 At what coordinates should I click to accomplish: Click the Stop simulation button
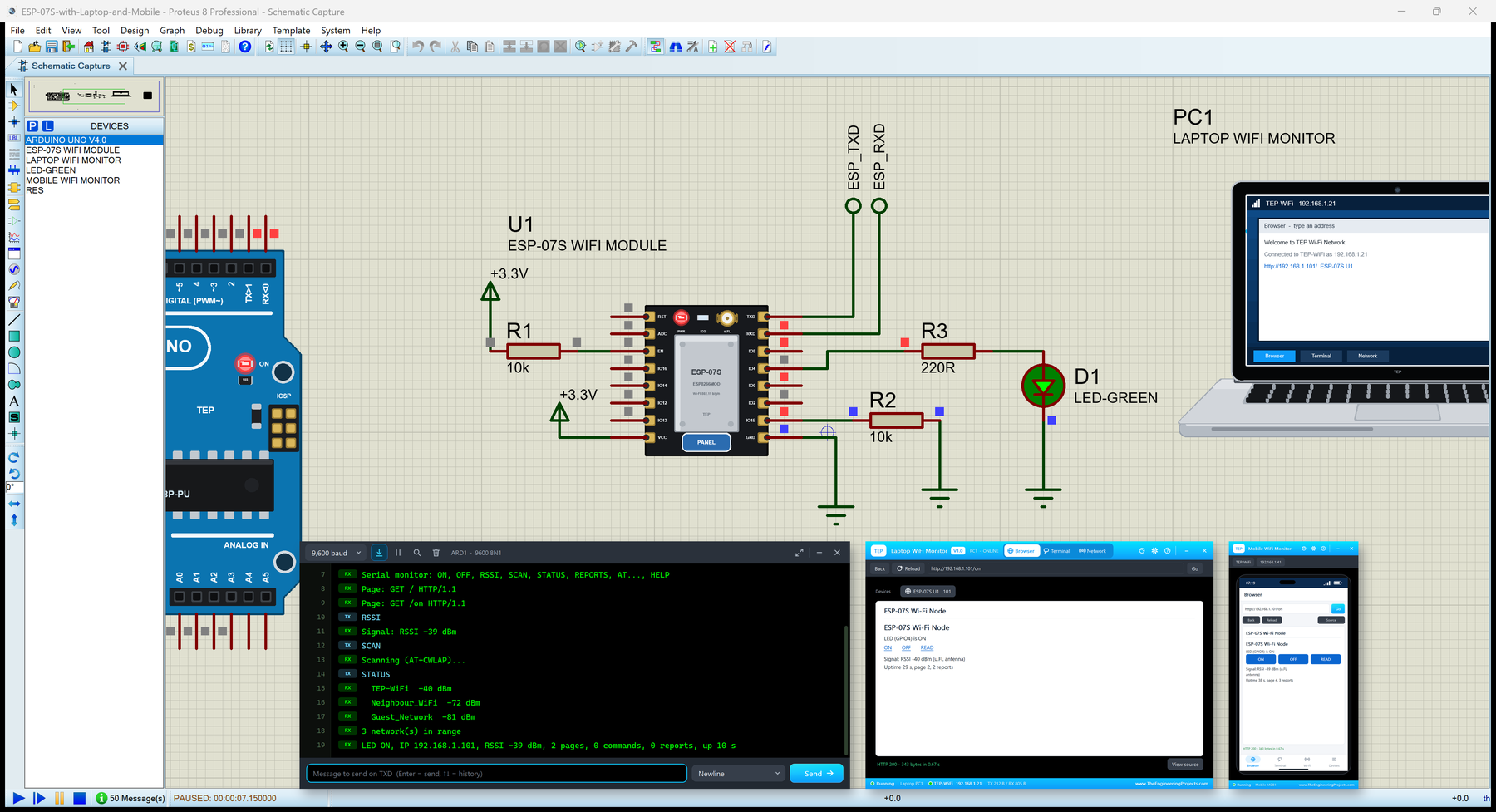tap(79, 798)
